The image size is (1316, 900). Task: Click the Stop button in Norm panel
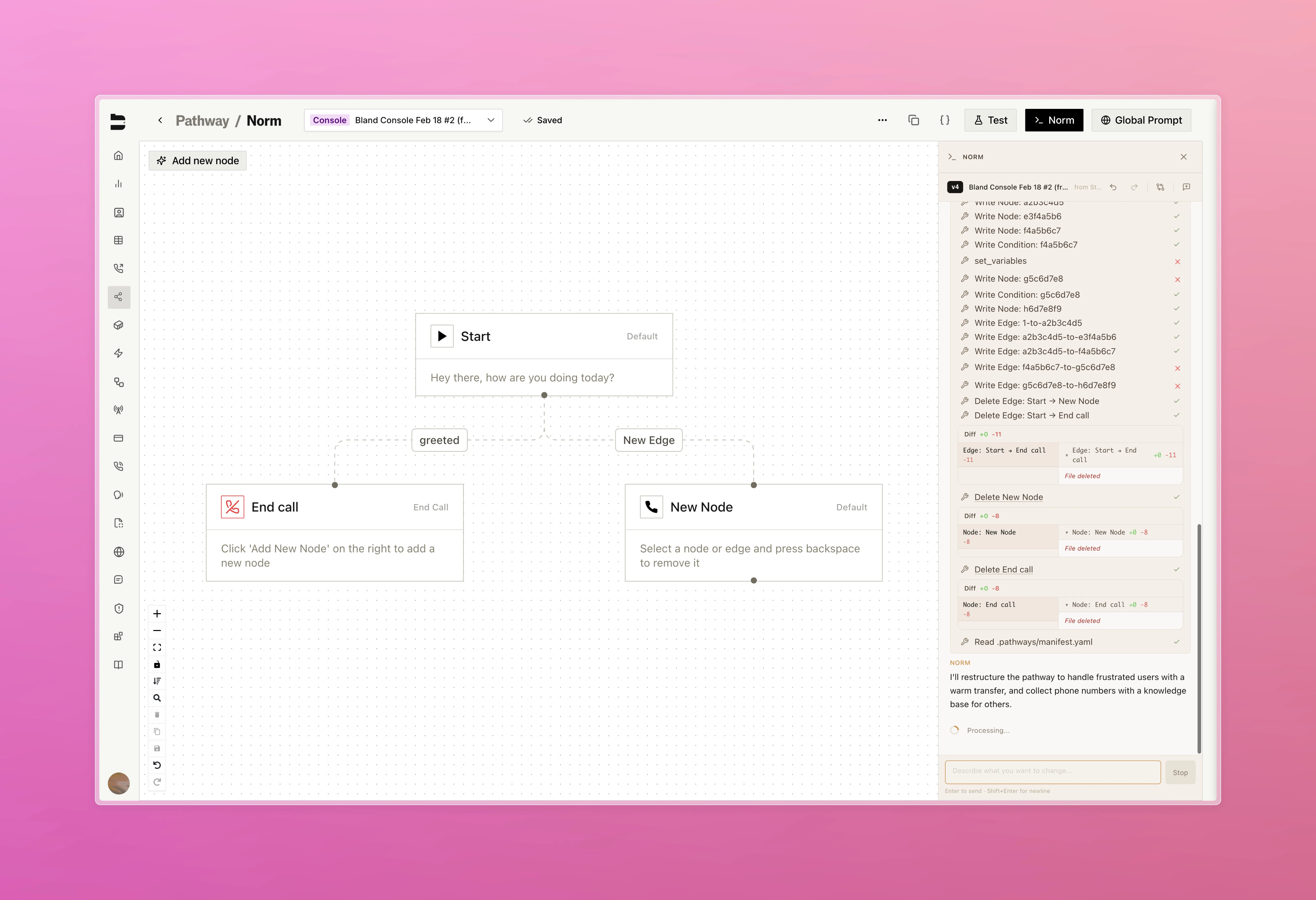coord(1180,773)
